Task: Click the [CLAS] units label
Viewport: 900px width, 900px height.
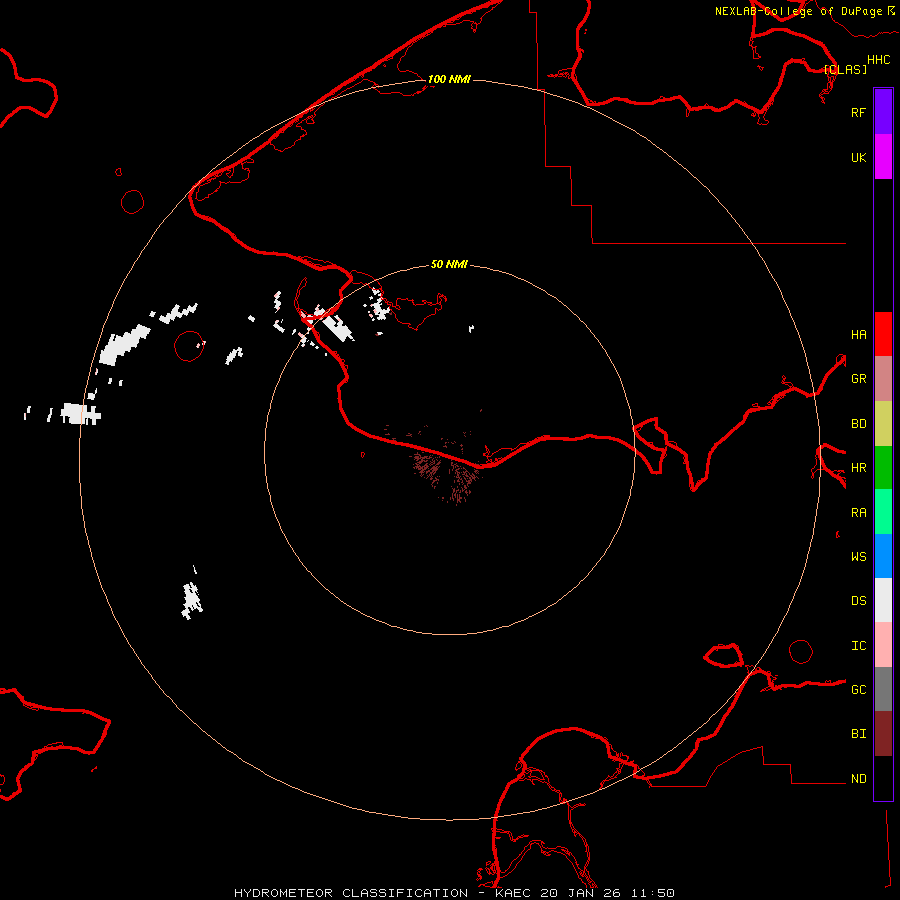Action: (x=845, y=69)
